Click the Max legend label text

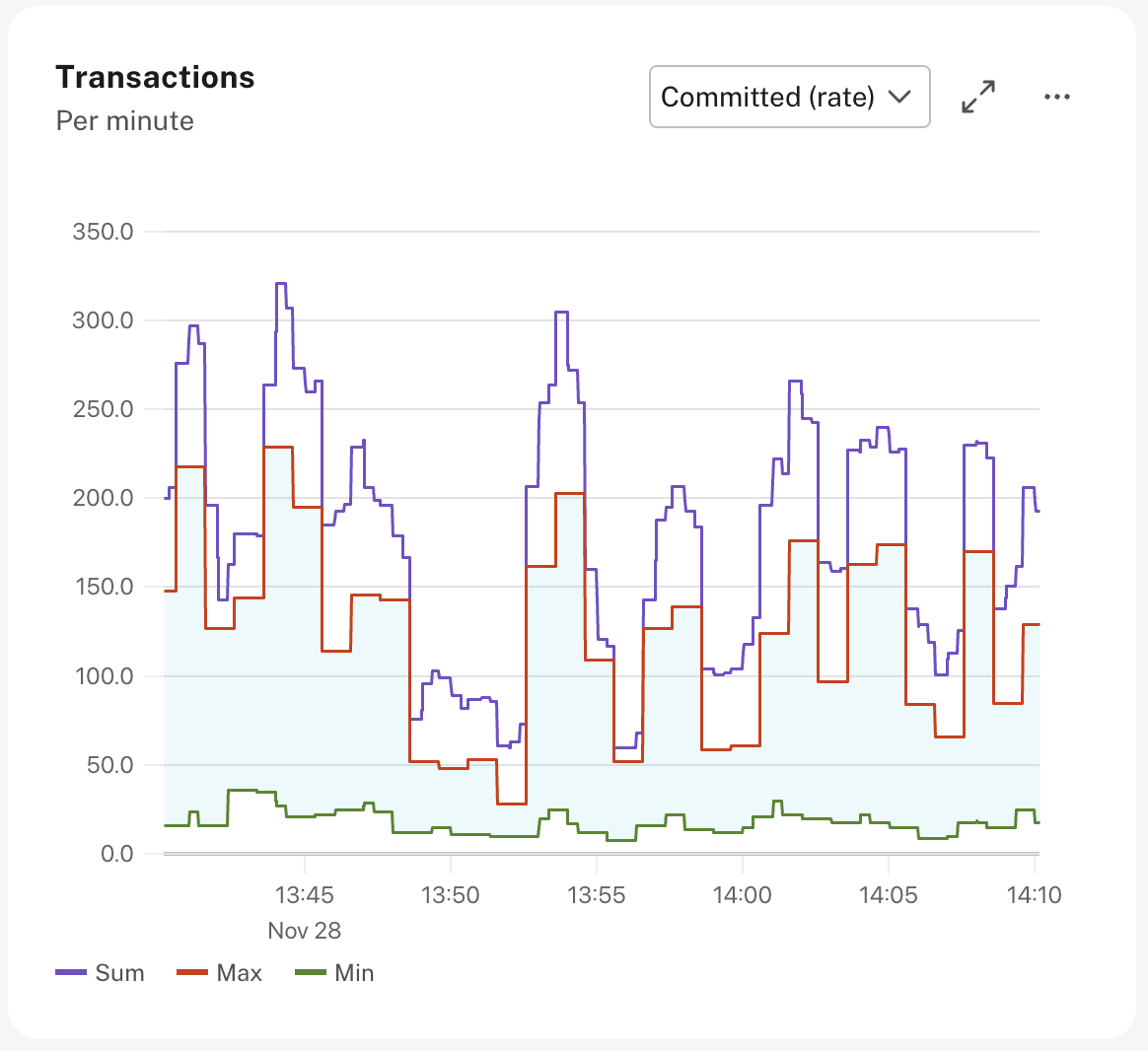tap(240, 972)
